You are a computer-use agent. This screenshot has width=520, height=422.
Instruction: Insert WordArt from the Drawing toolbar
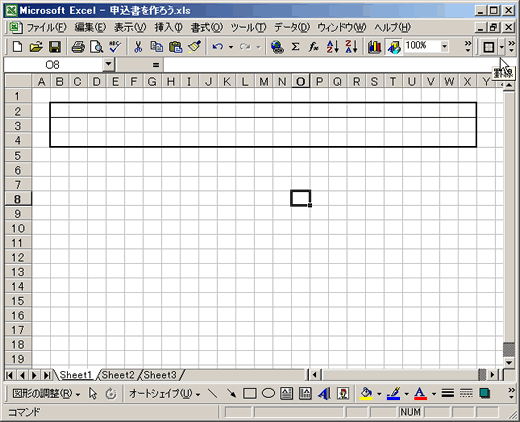(324, 394)
